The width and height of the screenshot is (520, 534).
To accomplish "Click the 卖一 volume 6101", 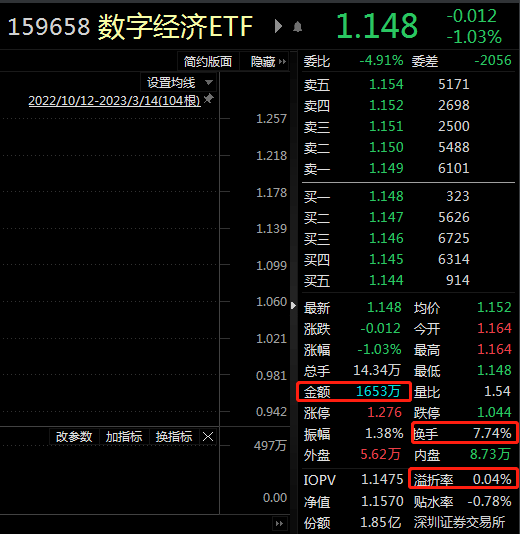I will point(454,168).
